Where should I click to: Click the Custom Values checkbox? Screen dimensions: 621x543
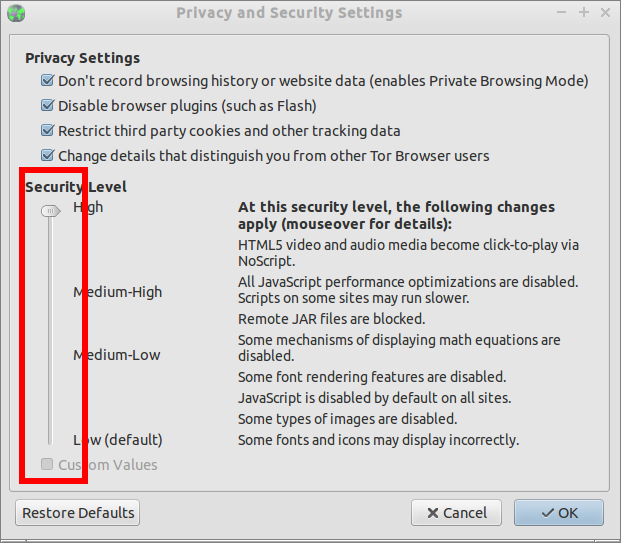tap(47, 465)
